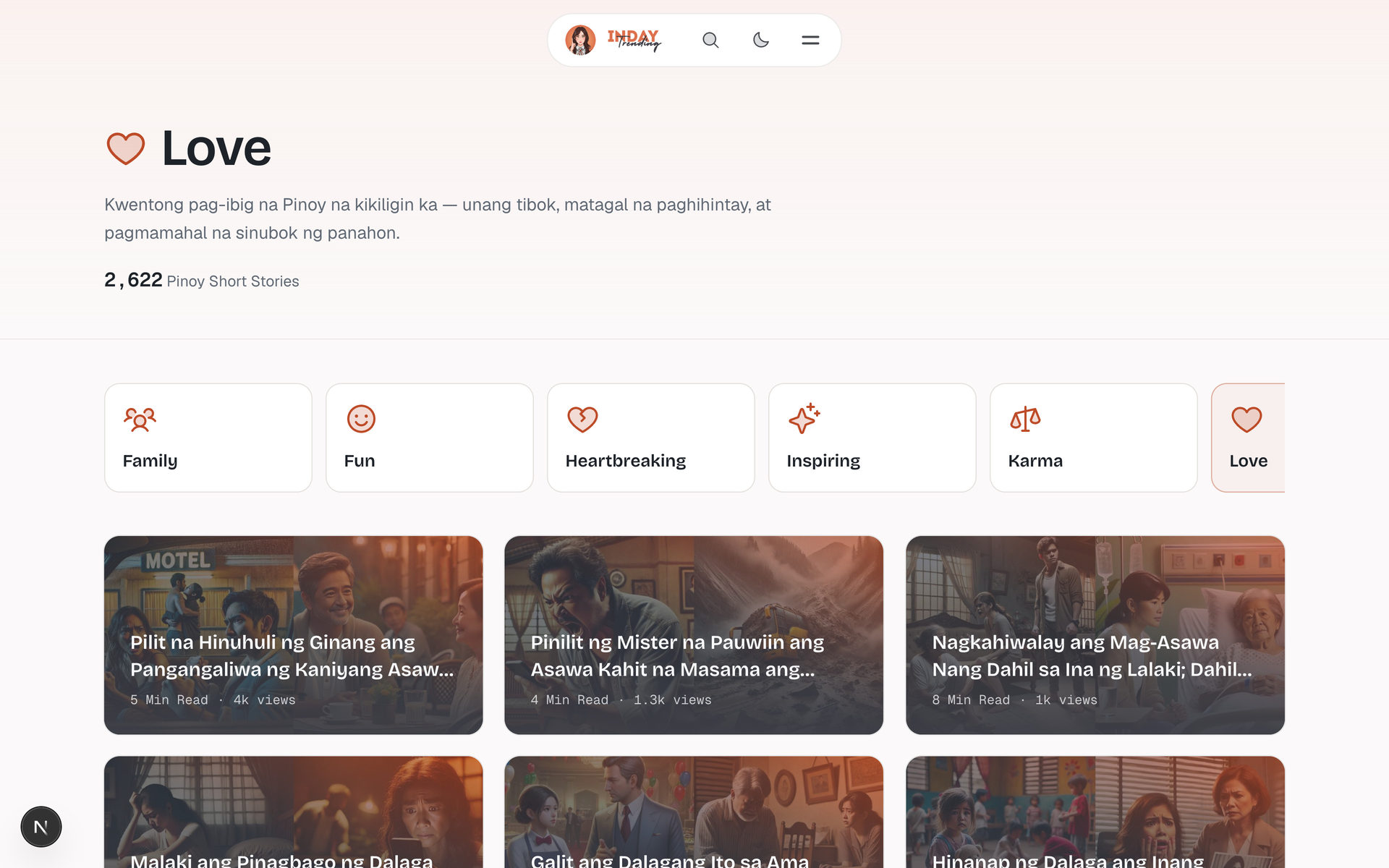
Task: Select the Love category card
Action: (x=1248, y=438)
